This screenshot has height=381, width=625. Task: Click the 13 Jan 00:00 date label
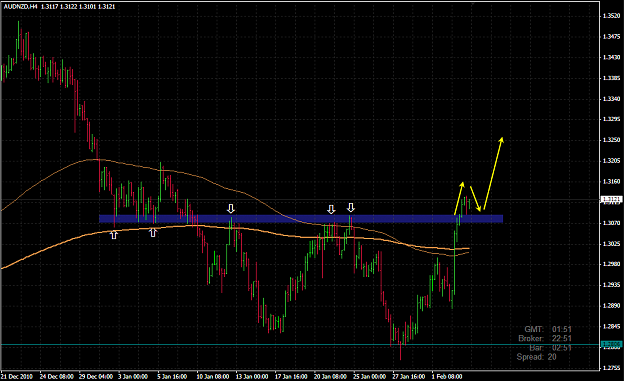[x=252, y=376]
